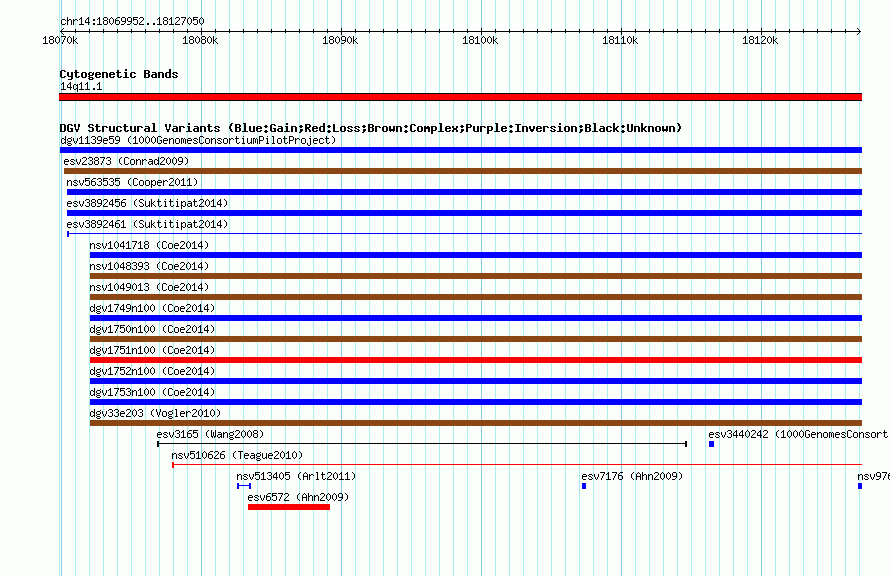Open dgv1751n100 (Coe2014) label

click(152, 350)
